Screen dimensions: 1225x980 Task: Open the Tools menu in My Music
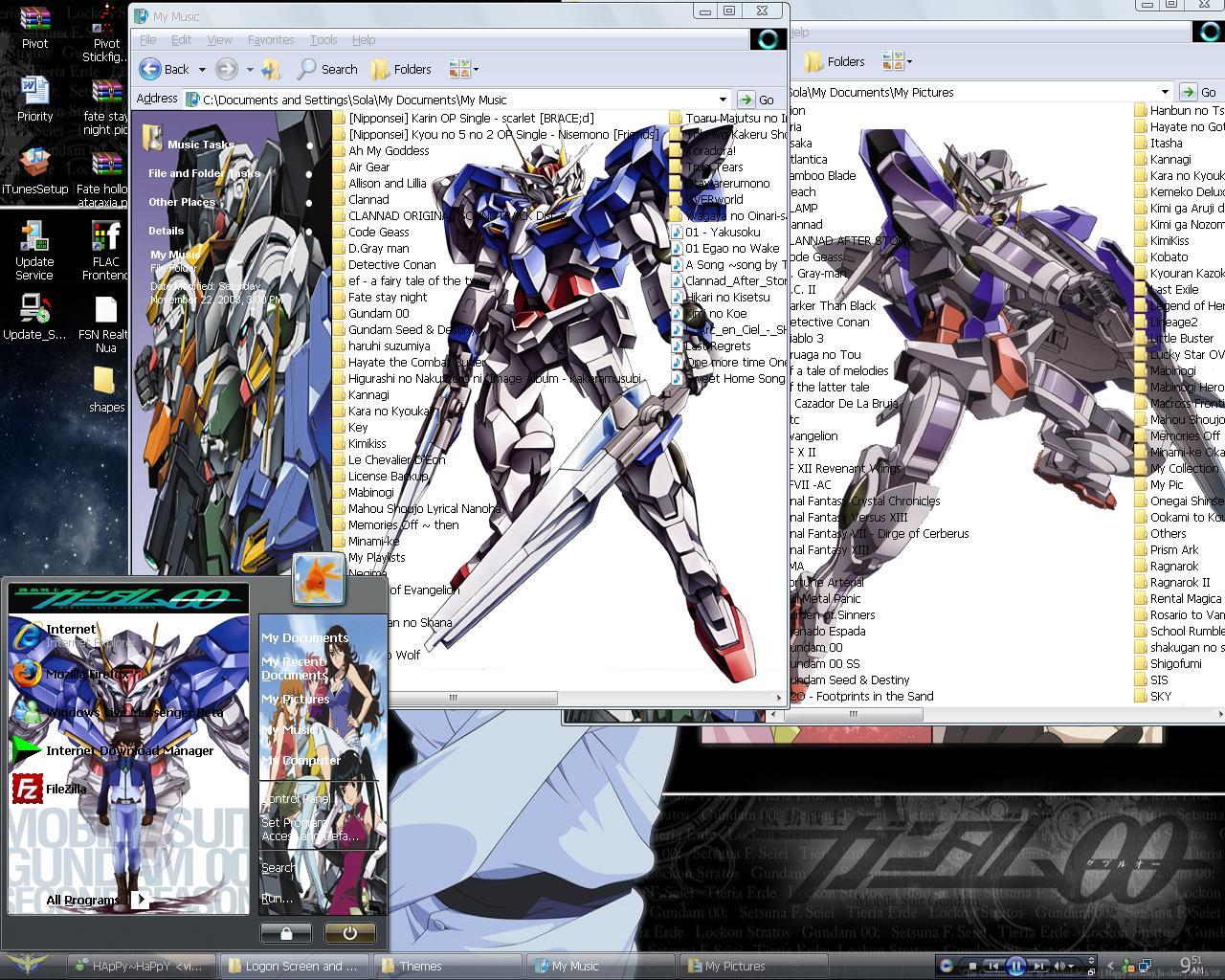point(323,40)
